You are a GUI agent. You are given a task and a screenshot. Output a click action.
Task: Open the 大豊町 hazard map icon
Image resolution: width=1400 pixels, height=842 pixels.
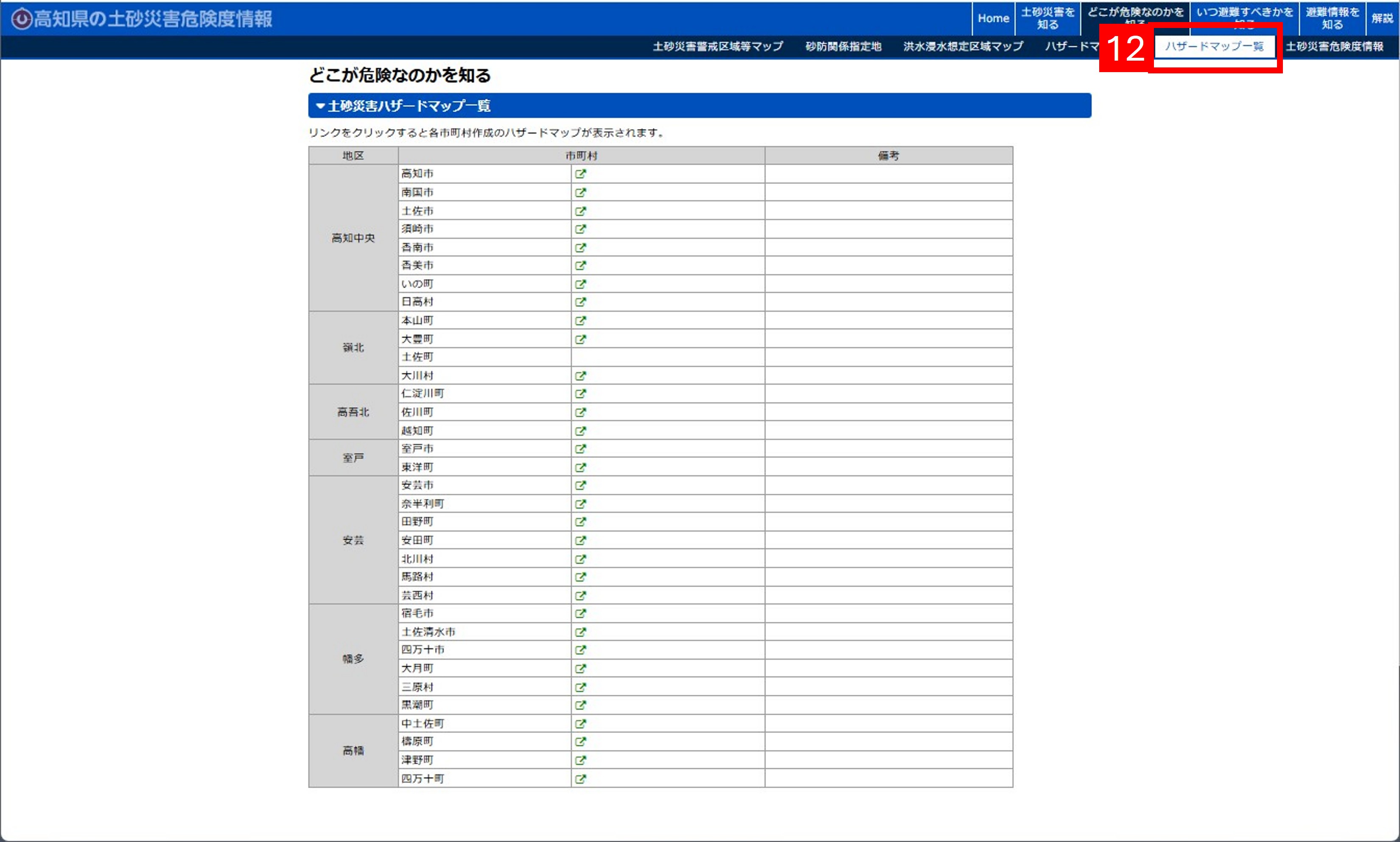[x=580, y=339]
